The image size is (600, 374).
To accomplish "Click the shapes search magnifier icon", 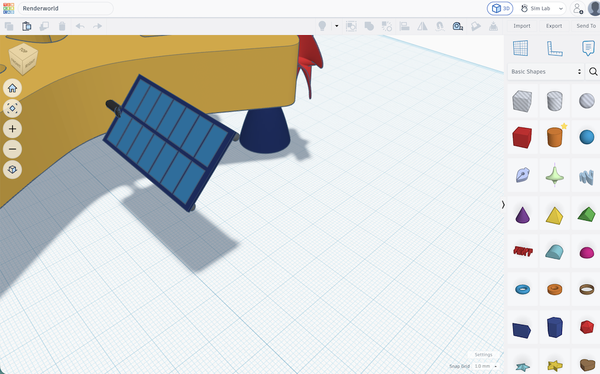I will click(x=593, y=72).
